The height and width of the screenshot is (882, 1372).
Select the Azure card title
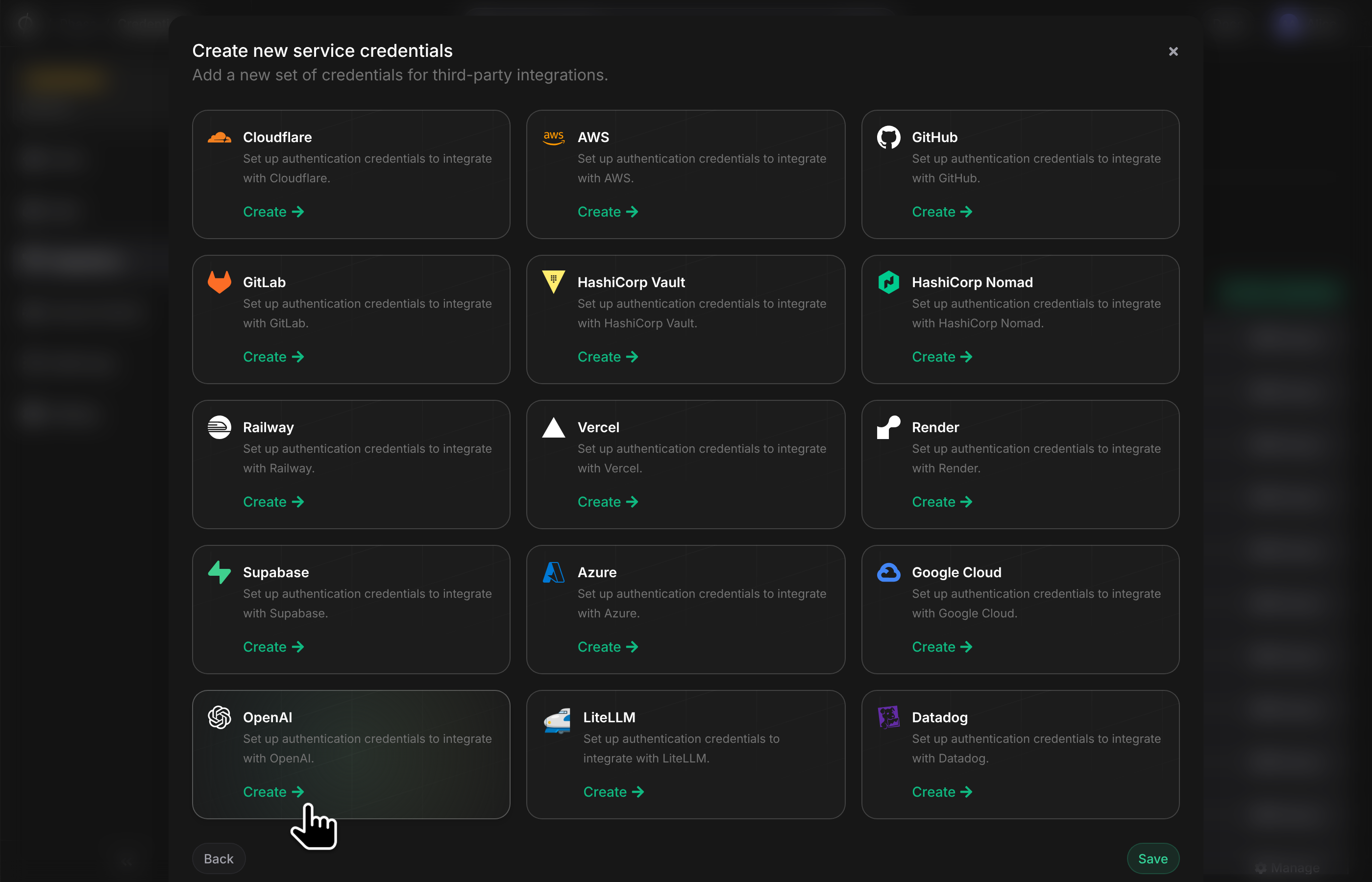point(597,572)
